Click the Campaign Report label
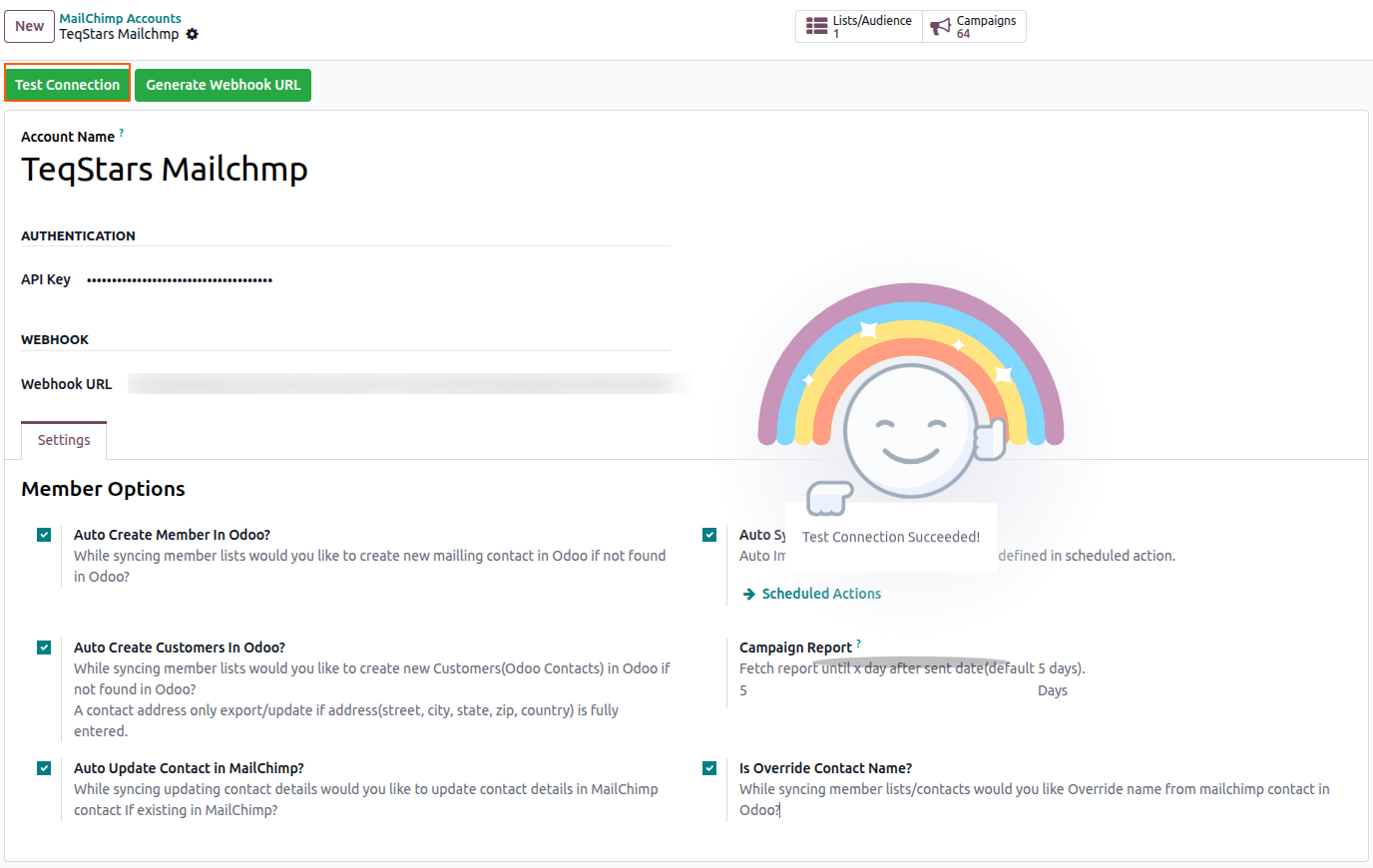Screen dimensions: 1373x868 click(795, 648)
